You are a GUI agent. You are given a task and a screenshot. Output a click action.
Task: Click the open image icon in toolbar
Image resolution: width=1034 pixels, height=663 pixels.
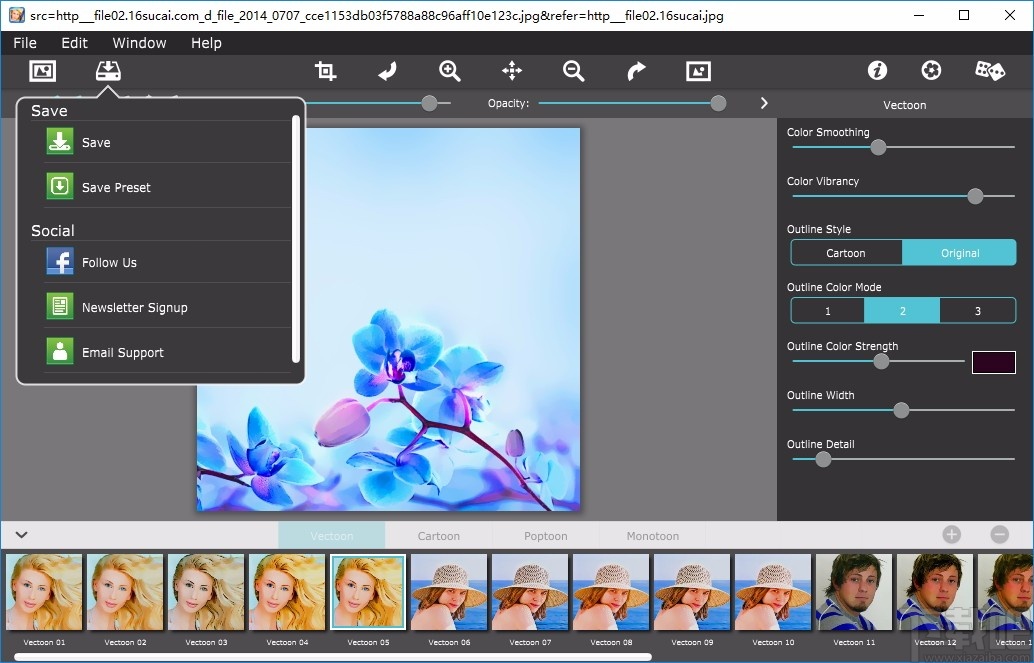[x=42, y=71]
